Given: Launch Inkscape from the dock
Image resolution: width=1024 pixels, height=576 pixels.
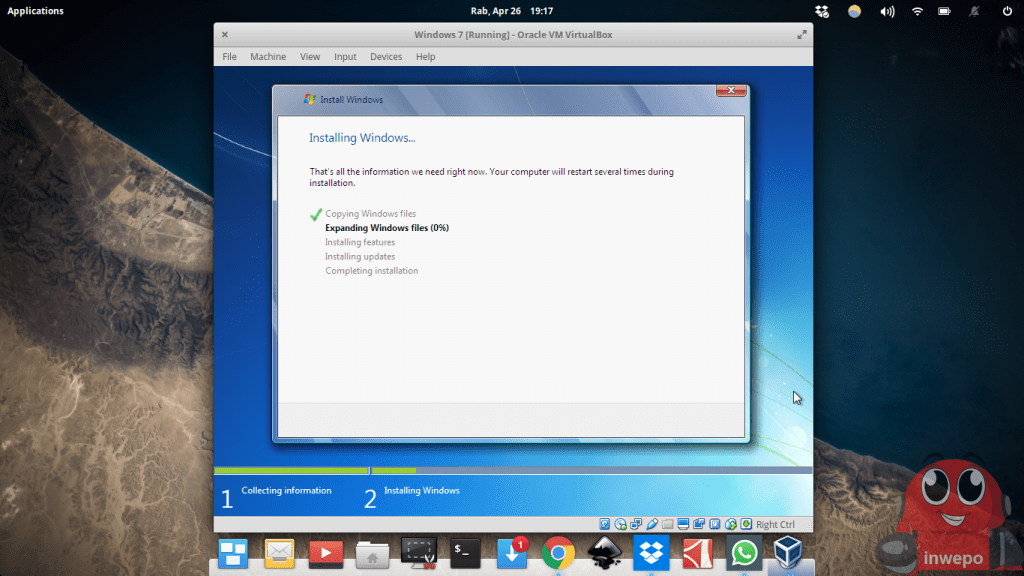Looking at the screenshot, I should 605,553.
